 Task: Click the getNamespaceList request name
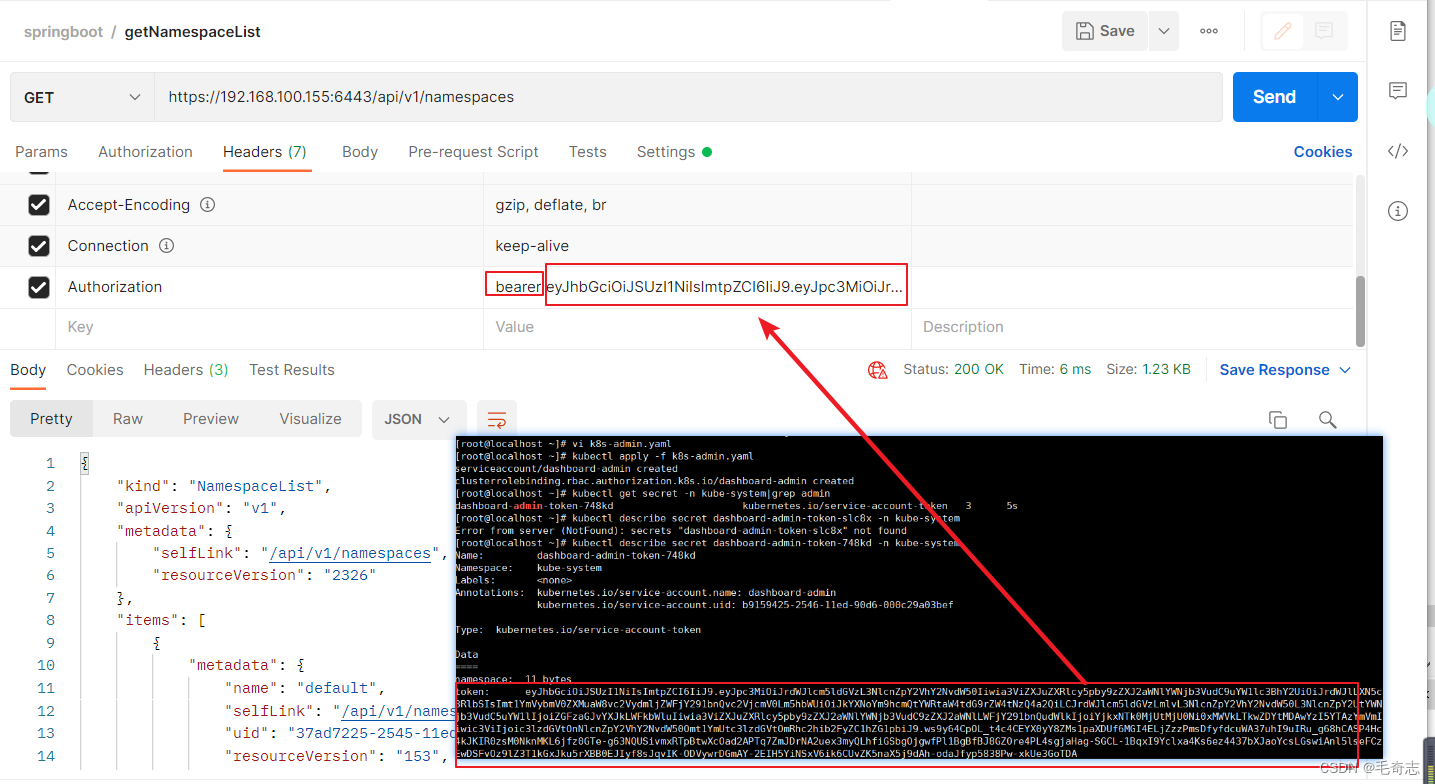point(192,32)
